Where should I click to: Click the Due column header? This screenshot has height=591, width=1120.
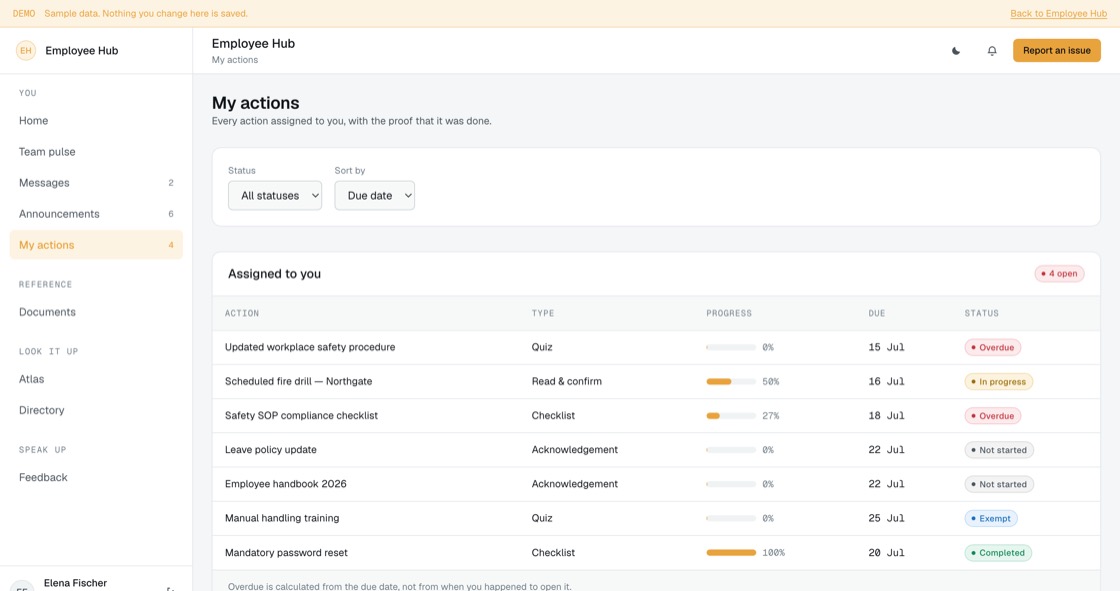877,314
